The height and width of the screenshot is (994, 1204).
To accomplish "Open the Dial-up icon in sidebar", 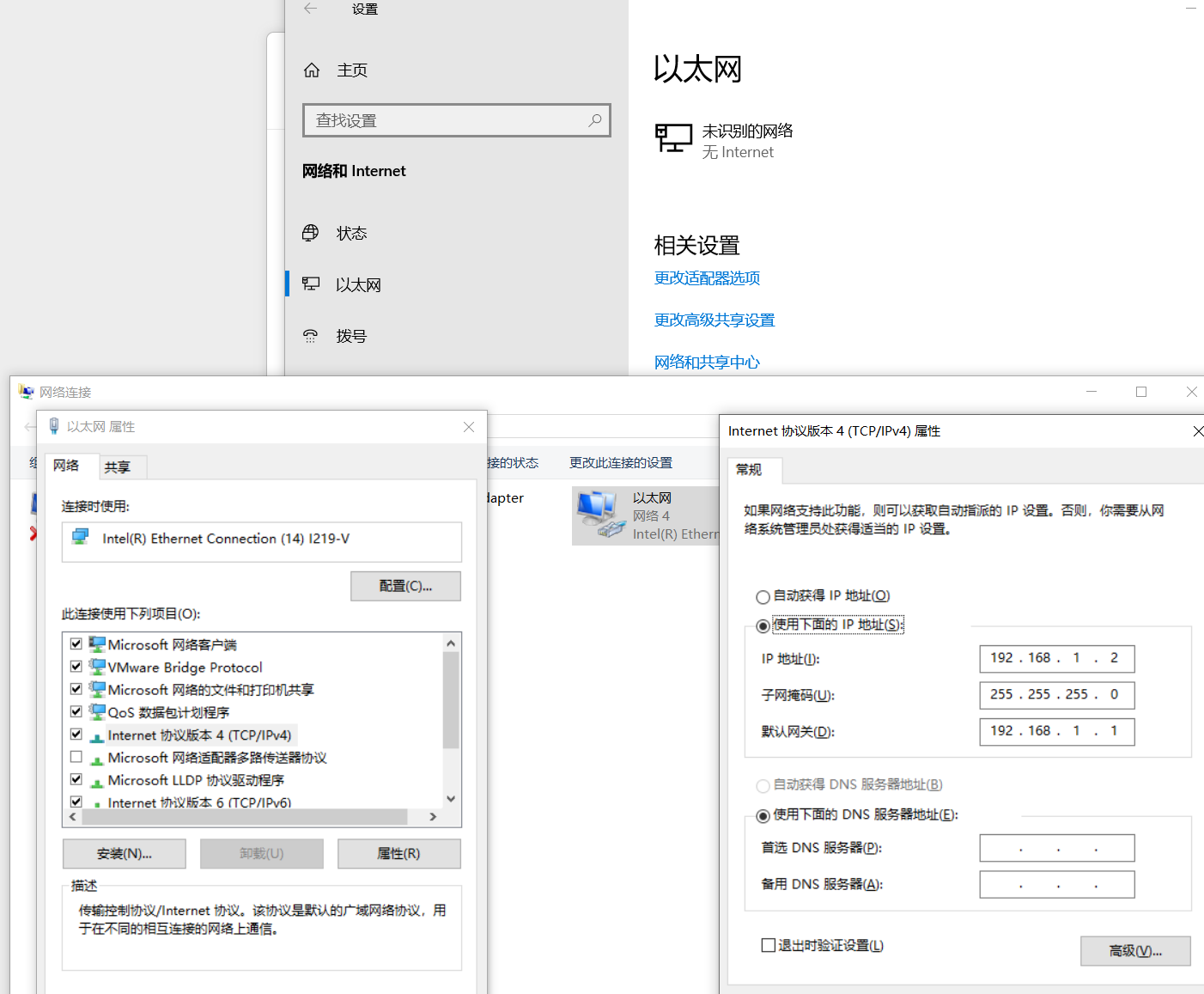I will click(x=311, y=336).
